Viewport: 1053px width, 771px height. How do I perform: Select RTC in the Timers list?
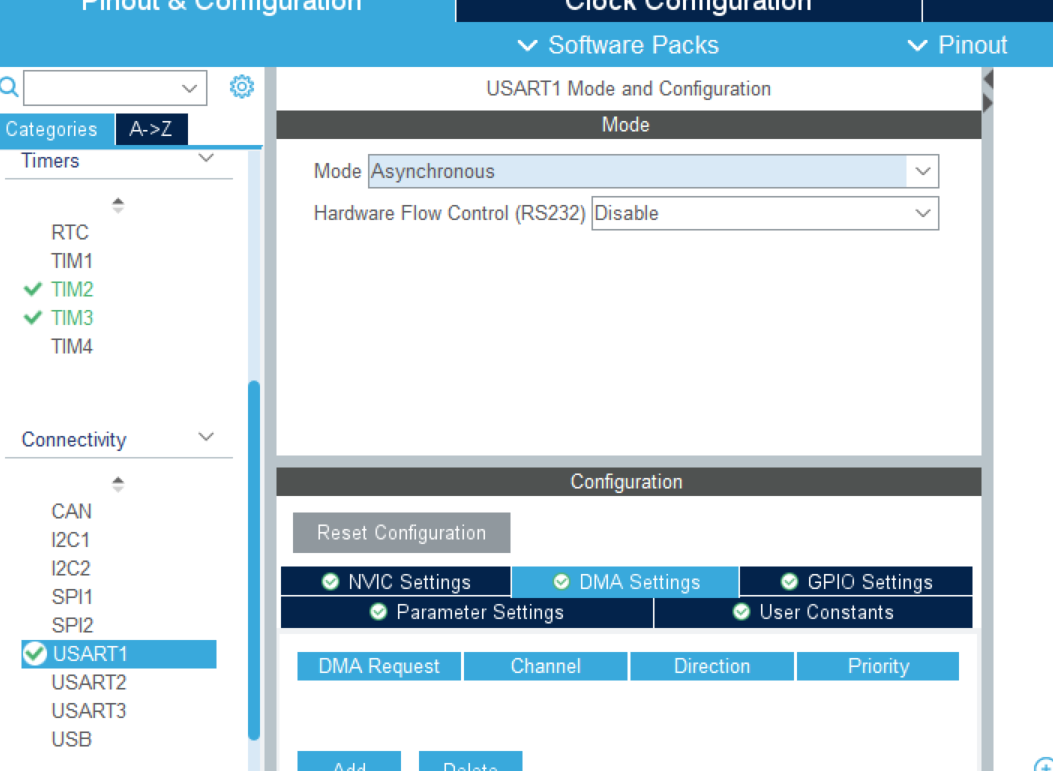(x=70, y=232)
